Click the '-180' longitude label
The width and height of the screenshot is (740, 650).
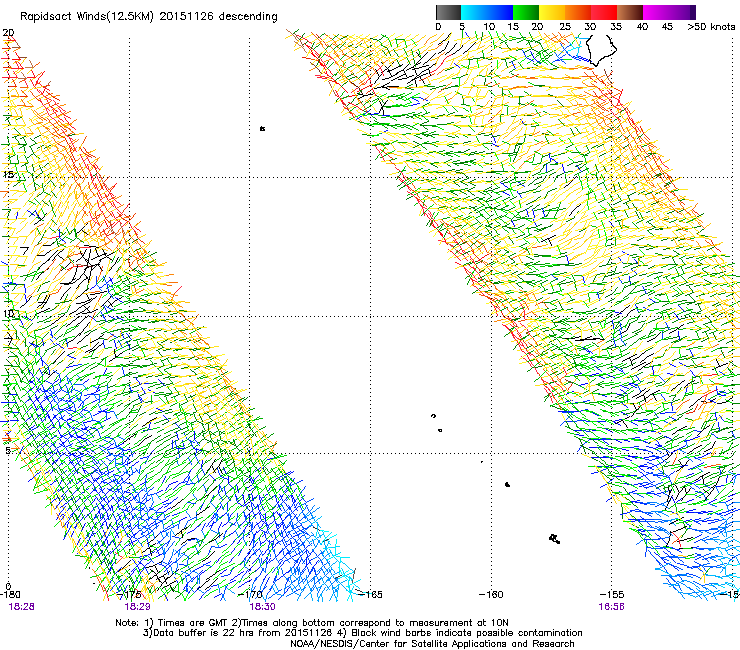click(x=10, y=594)
